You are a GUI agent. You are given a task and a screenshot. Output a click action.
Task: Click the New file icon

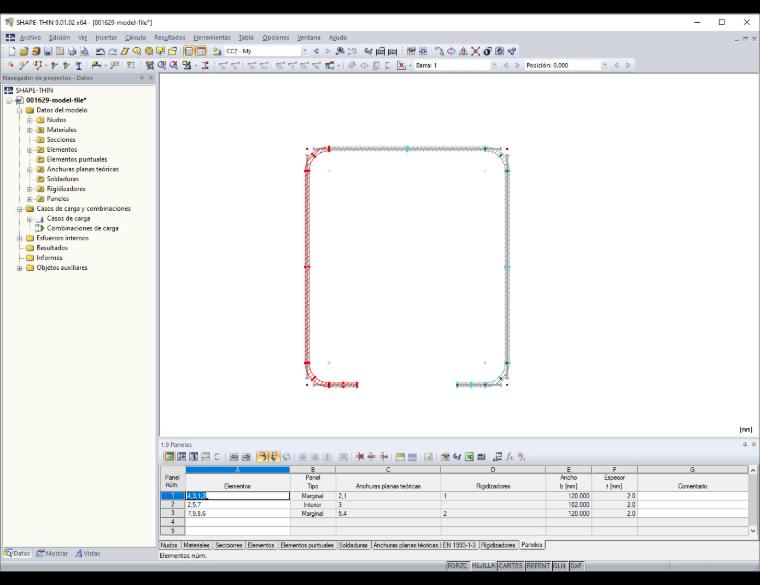(12, 51)
